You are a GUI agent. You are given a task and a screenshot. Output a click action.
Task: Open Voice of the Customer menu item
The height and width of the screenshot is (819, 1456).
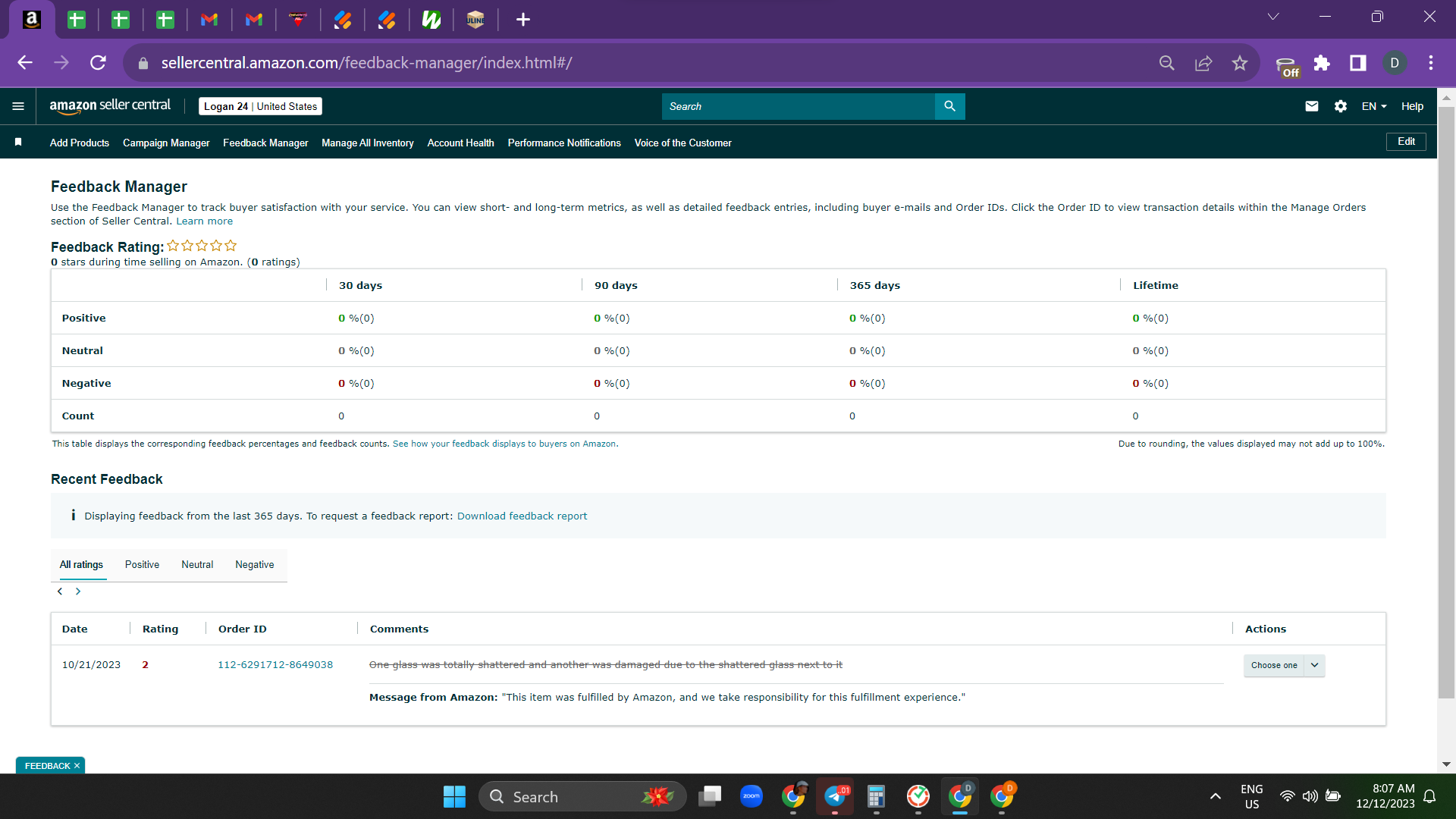click(682, 143)
